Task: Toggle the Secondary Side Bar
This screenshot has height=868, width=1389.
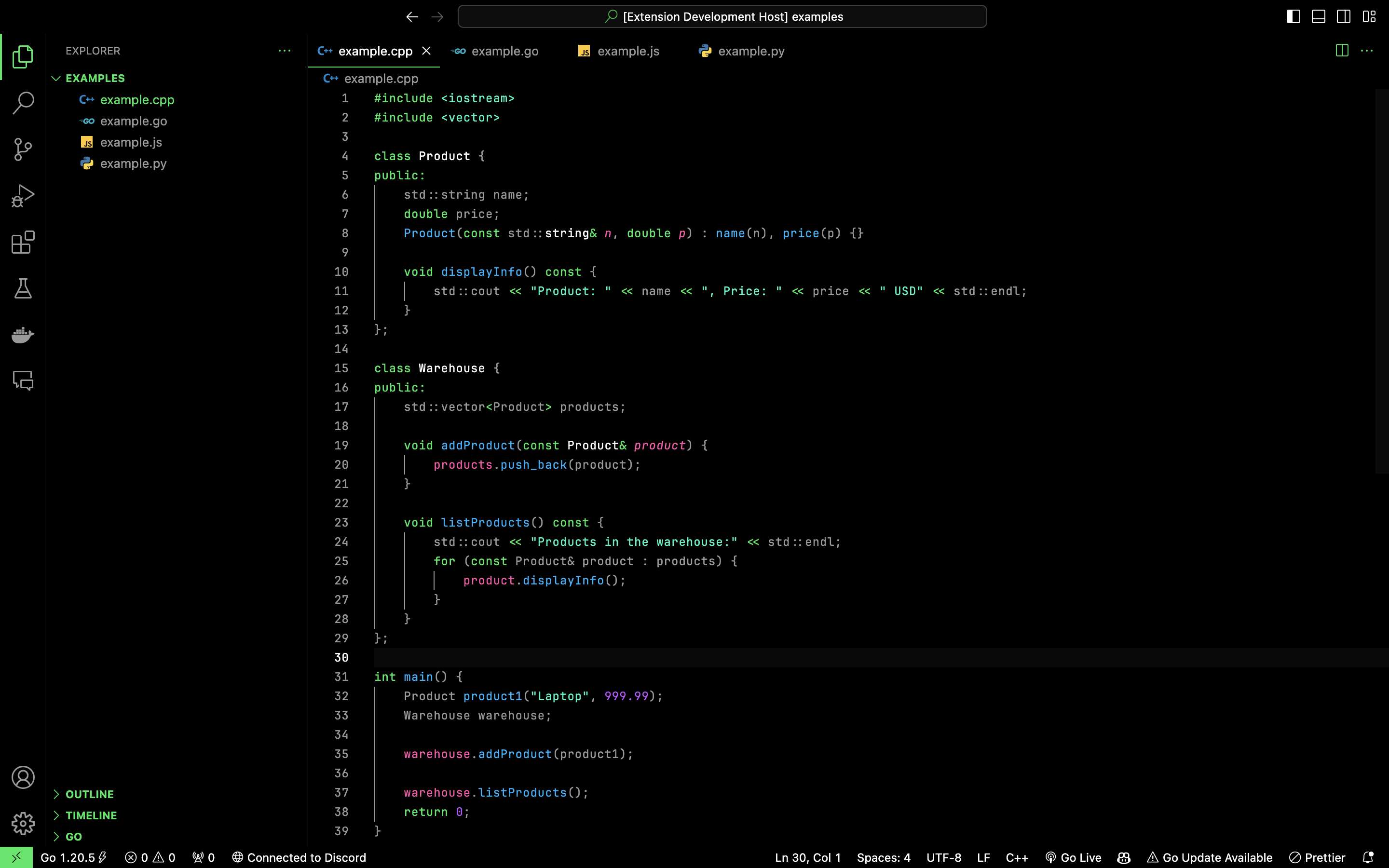Action: (x=1344, y=17)
